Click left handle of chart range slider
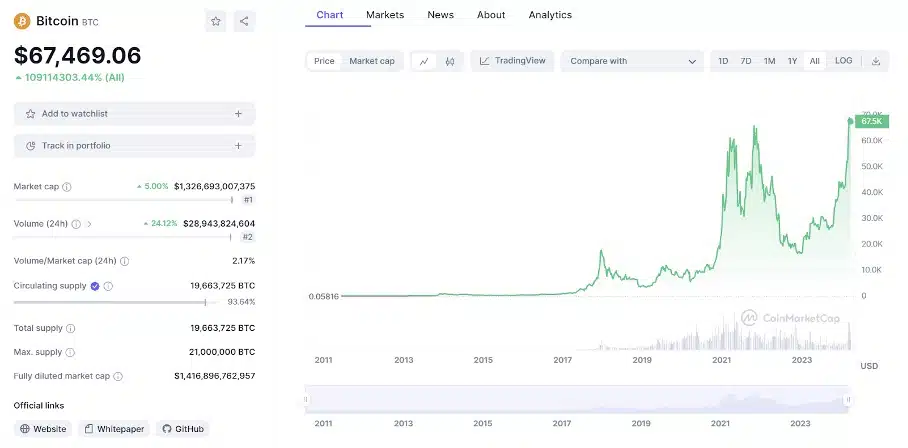The width and height of the screenshot is (908, 448). 306,399
